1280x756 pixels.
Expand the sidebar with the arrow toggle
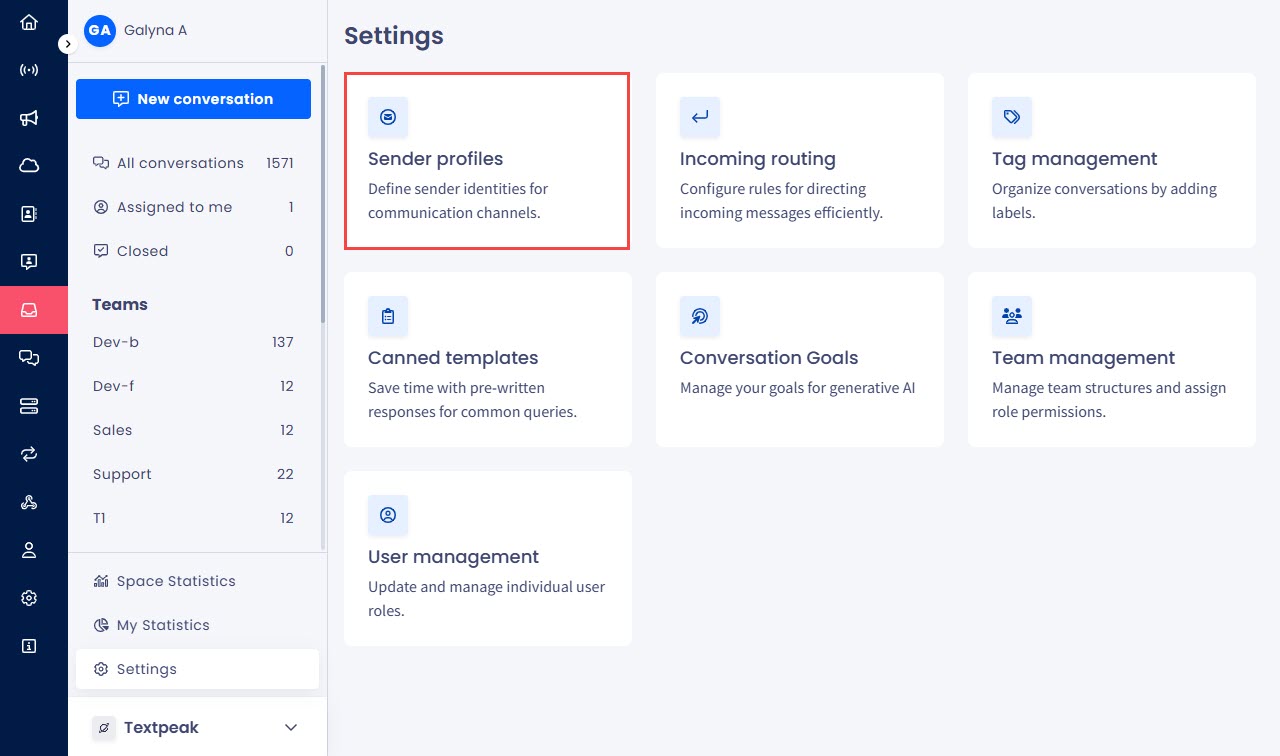point(67,44)
